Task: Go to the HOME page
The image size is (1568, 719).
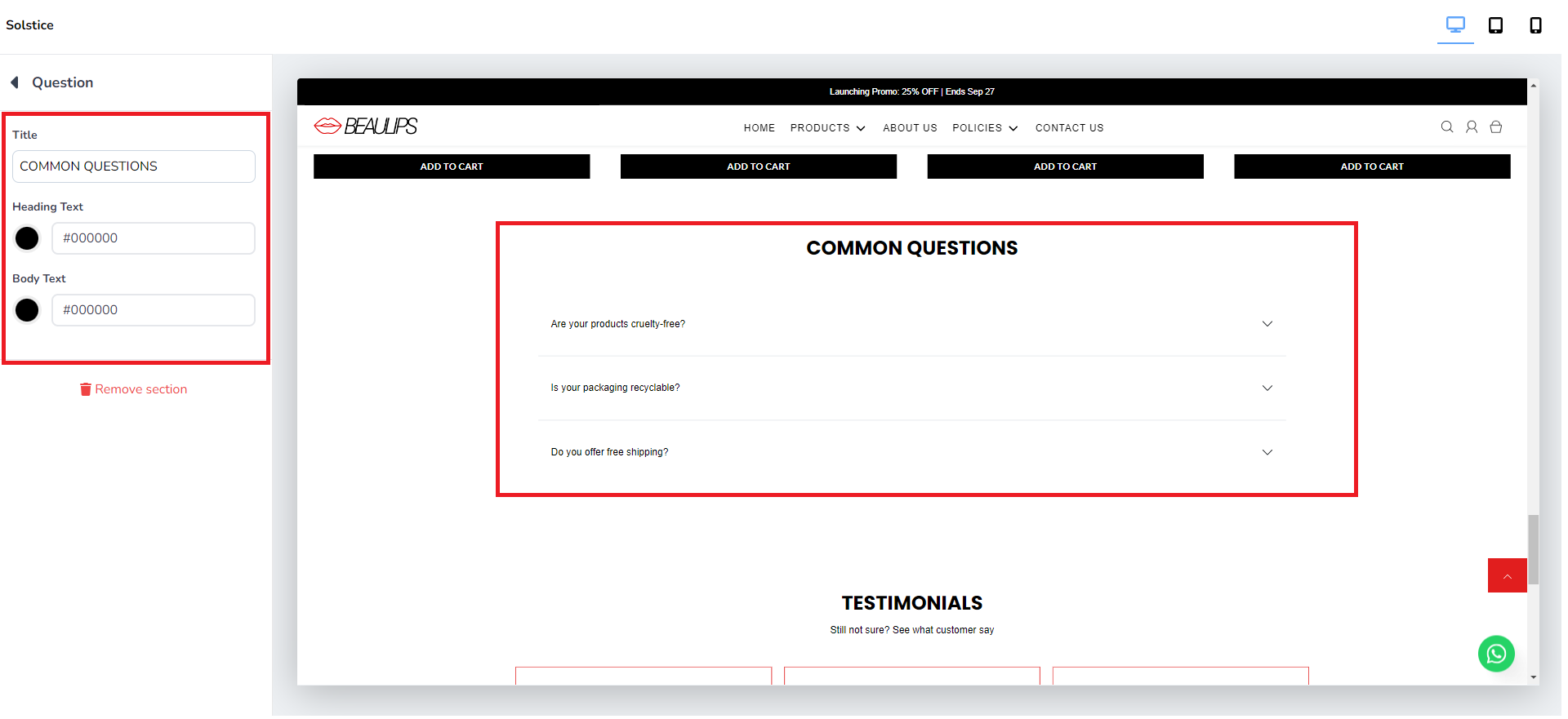Action: pyautogui.click(x=759, y=128)
